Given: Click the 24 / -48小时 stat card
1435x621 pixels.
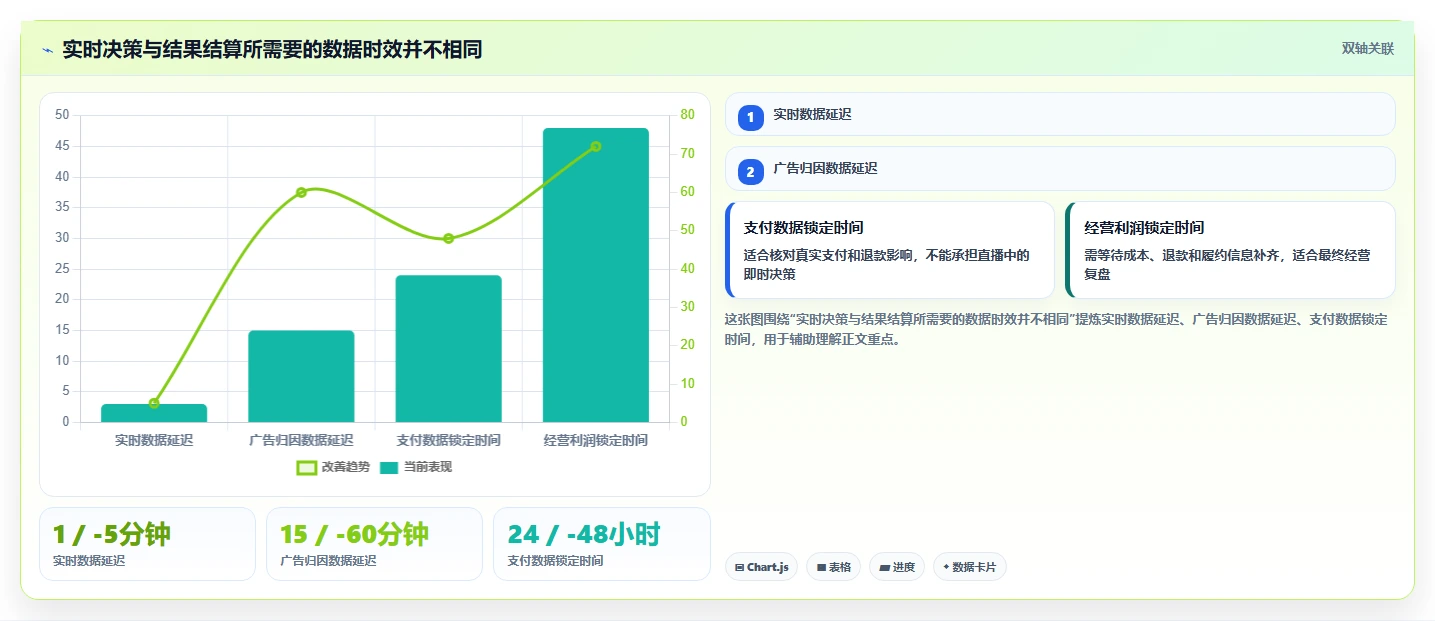Looking at the screenshot, I should coord(602,544).
